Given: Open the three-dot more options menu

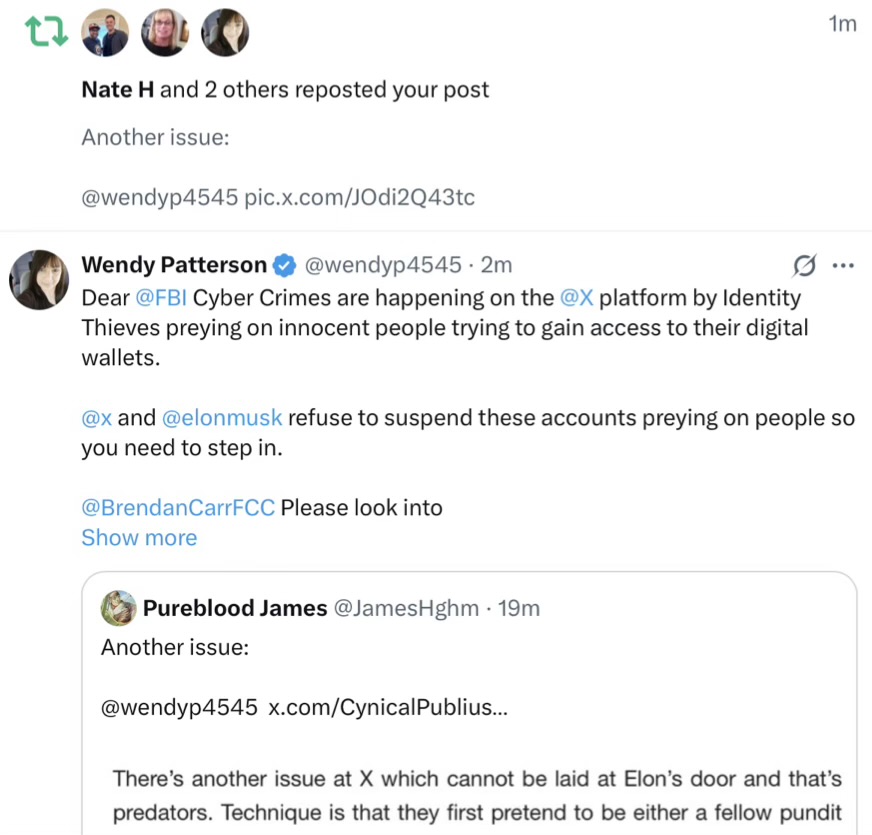Looking at the screenshot, I should click(843, 265).
